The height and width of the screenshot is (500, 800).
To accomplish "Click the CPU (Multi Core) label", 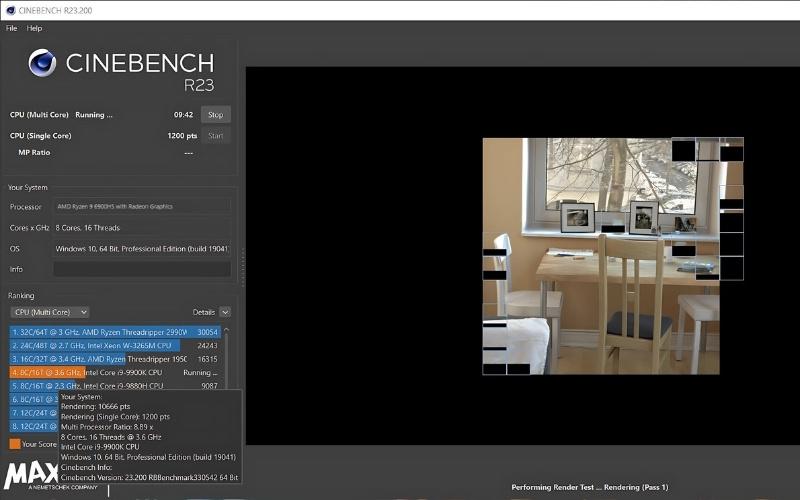I will point(39,115).
